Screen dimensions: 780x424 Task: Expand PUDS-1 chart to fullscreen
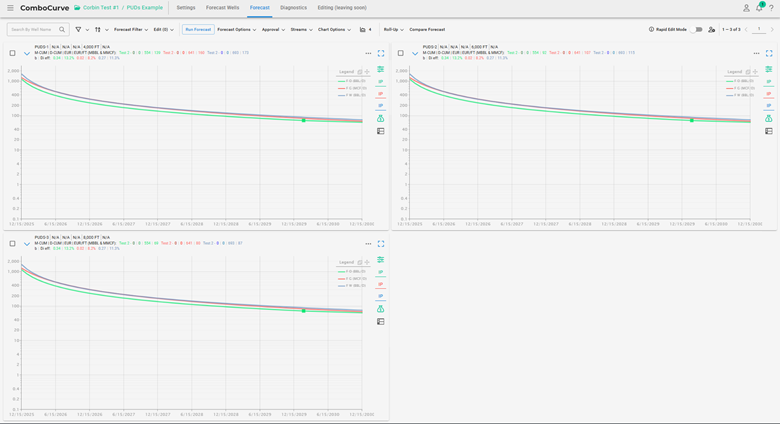tap(381, 53)
